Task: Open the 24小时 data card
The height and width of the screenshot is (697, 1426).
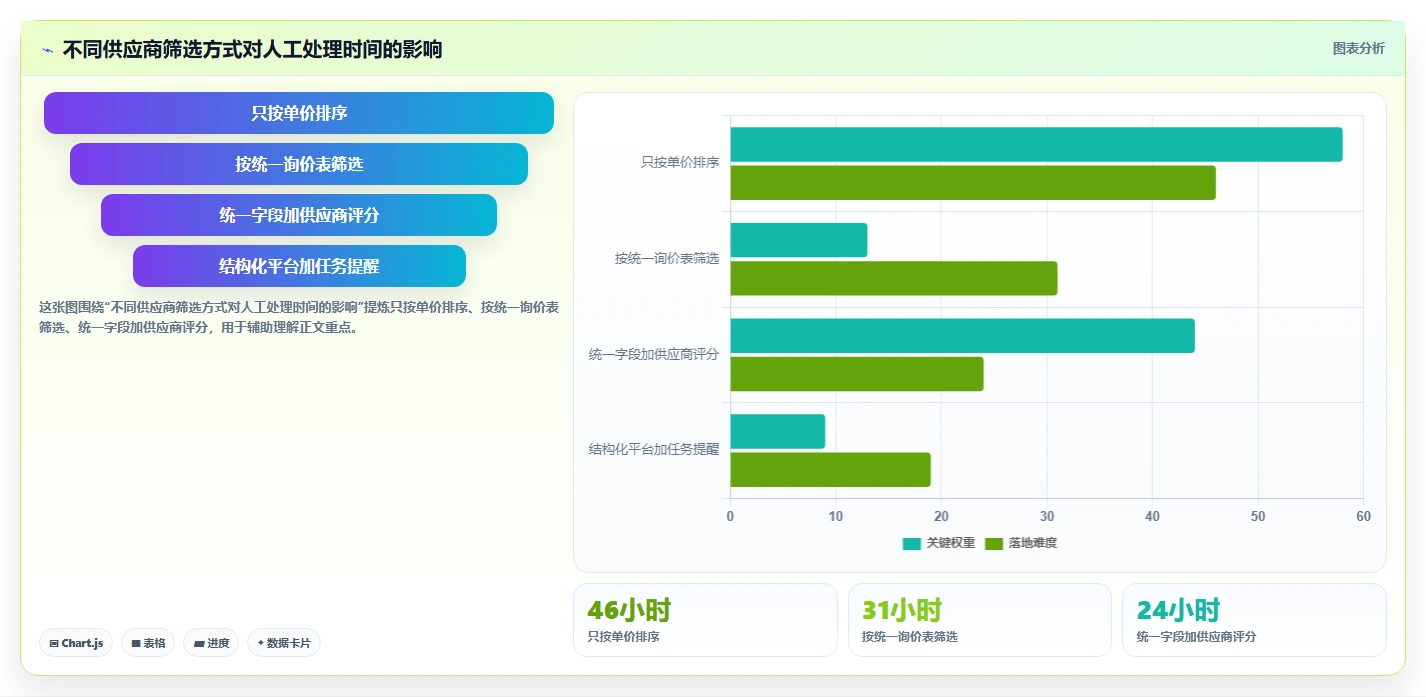Action: coord(1254,620)
